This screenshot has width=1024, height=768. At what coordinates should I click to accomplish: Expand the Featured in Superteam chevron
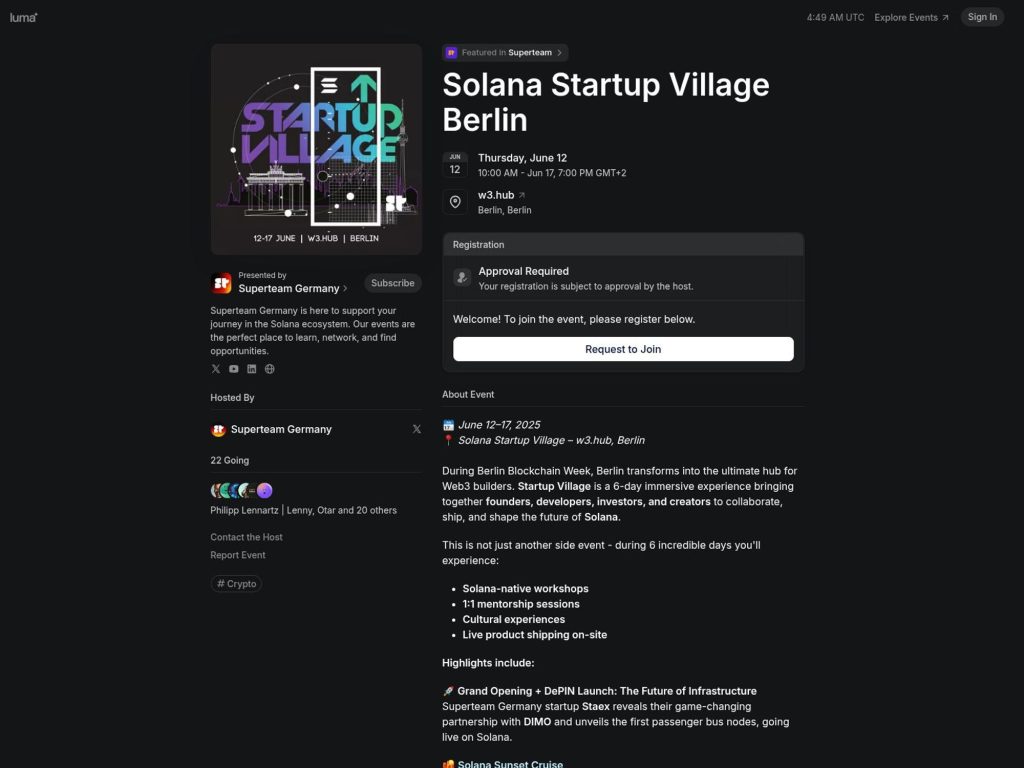[x=561, y=52]
